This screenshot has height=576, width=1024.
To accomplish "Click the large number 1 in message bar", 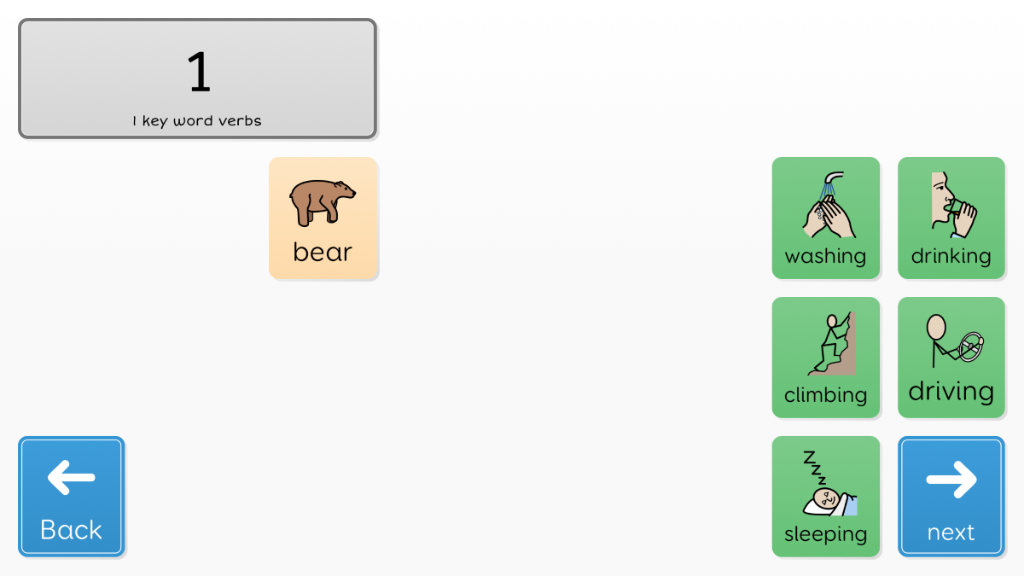I will tap(199, 72).
